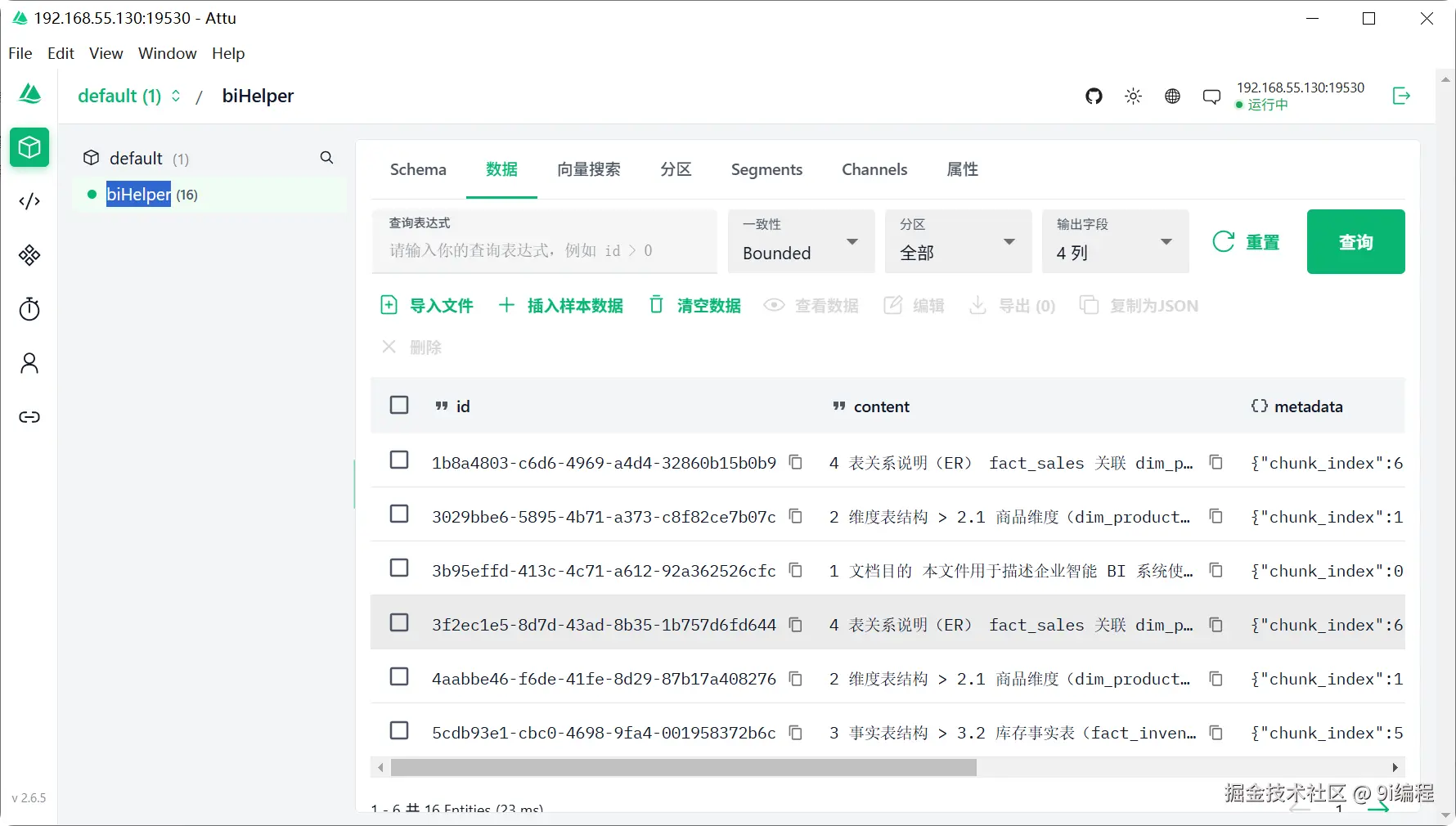1456x826 pixels.
Task: Check the row 4aabbe46 checkbox
Action: (x=399, y=676)
